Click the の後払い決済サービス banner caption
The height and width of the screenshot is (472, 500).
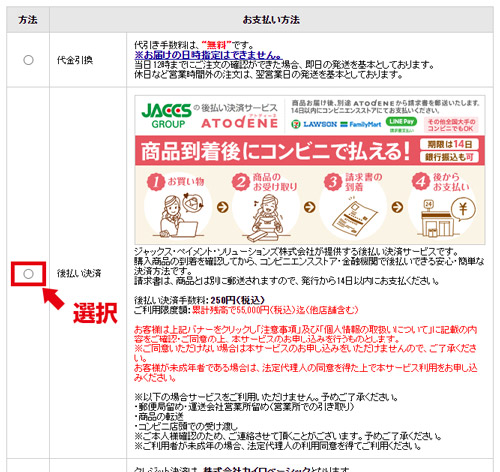pyautogui.click(x=236, y=108)
